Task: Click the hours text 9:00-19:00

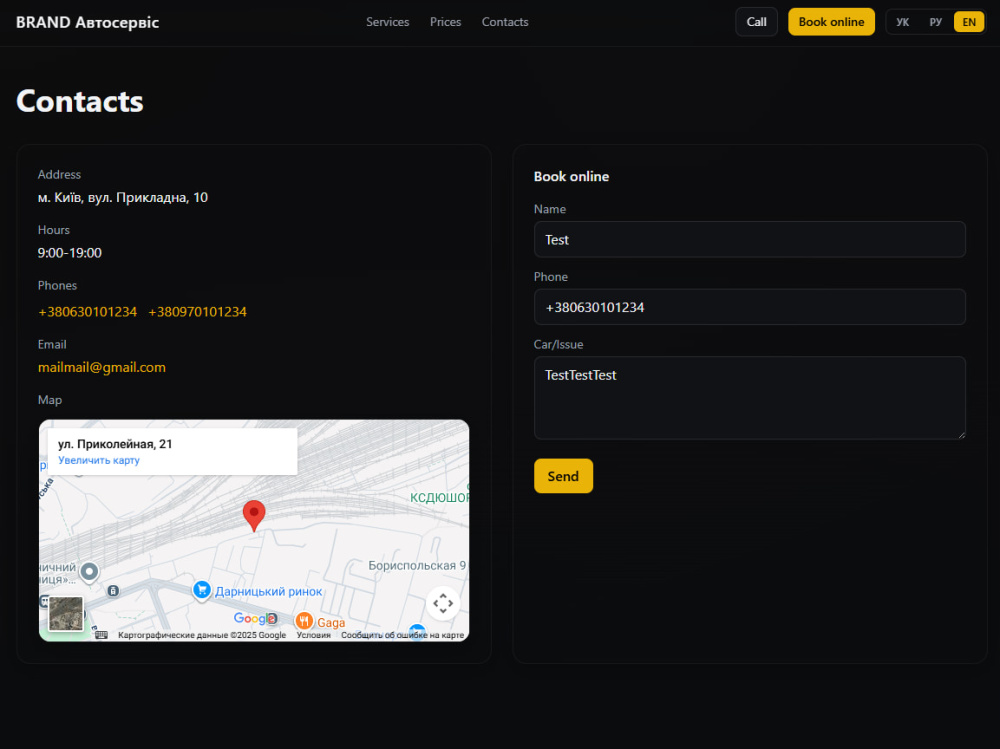Action: [70, 253]
